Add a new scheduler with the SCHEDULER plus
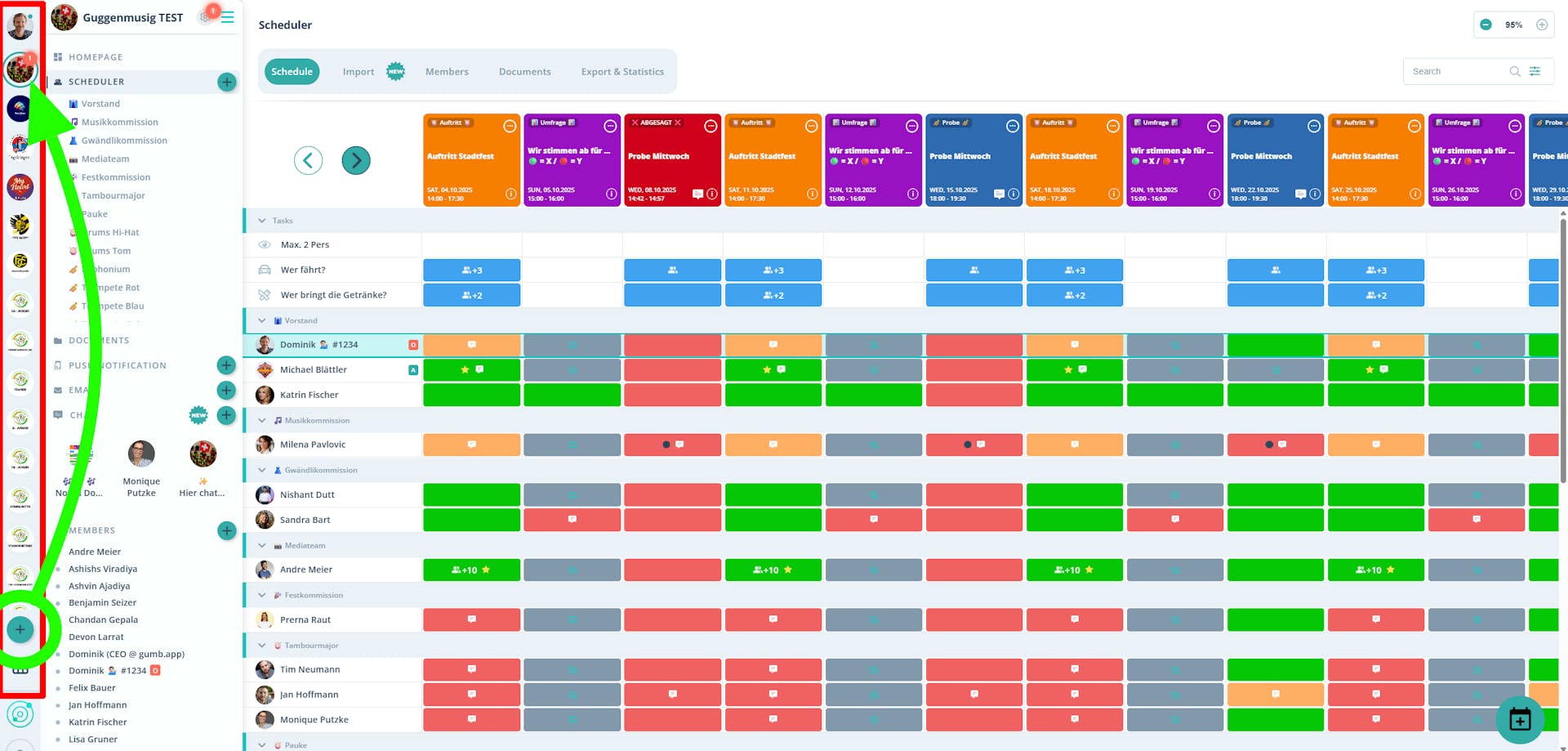 click(x=227, y=82)
